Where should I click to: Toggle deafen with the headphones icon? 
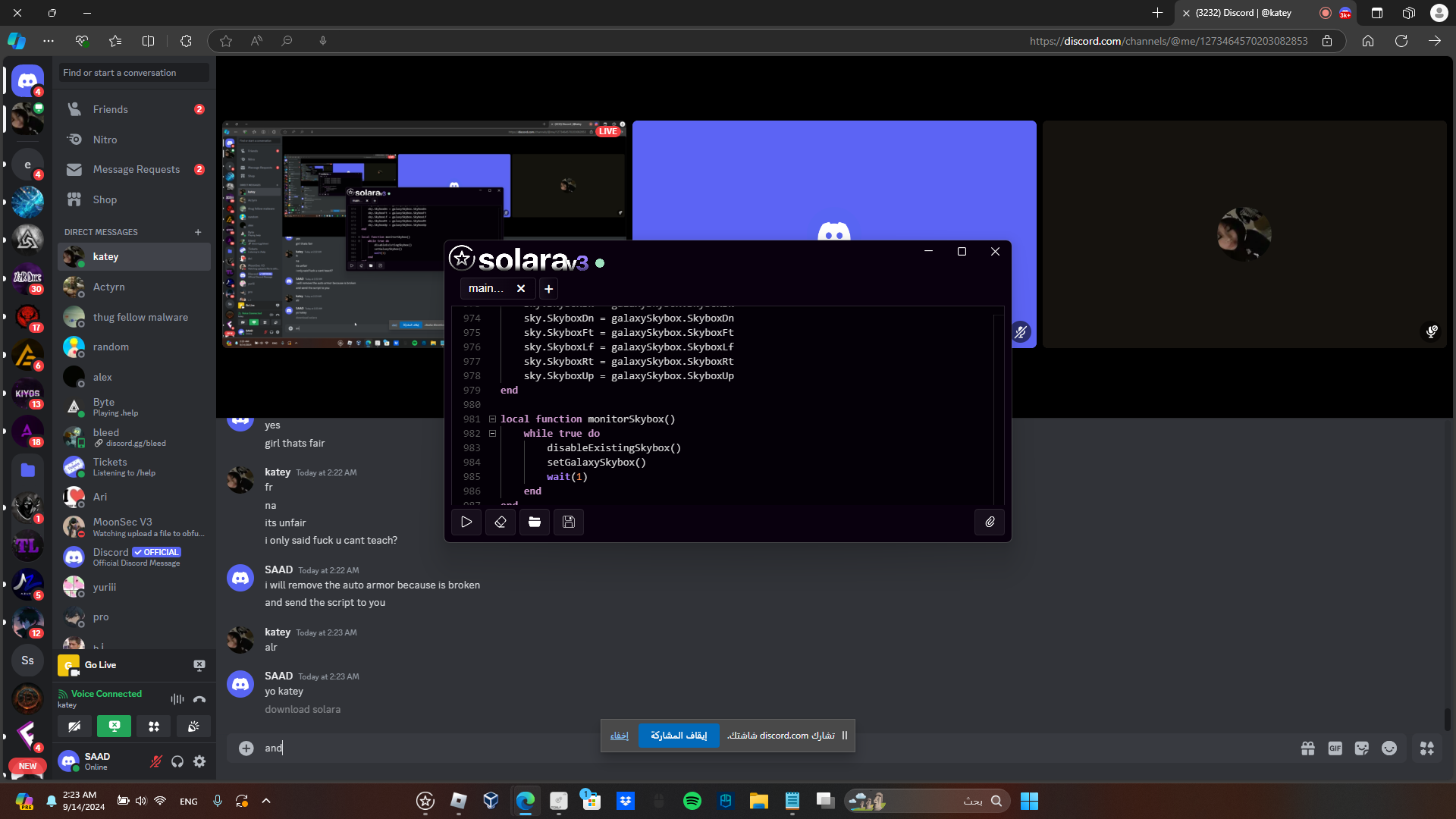click(x=177, y=761)
